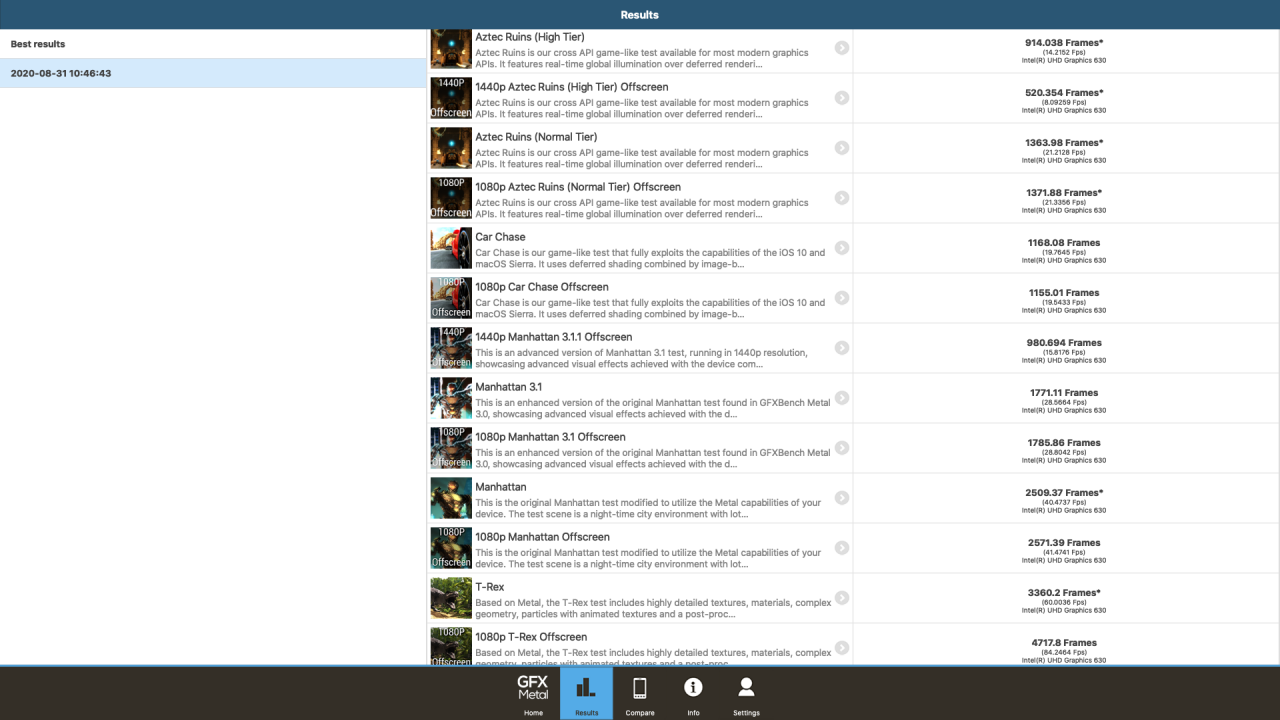Click the 1440p Manhattan 3.1.1 Offscreen thumbnail
Screen dimensions: 1280x720
451,348
